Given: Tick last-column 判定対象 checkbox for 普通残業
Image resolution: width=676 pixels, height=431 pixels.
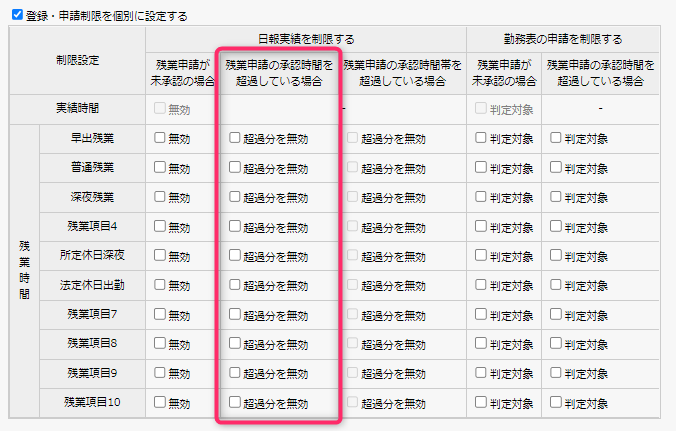Looking at the screenshot, I should click(x=556, y=167).
